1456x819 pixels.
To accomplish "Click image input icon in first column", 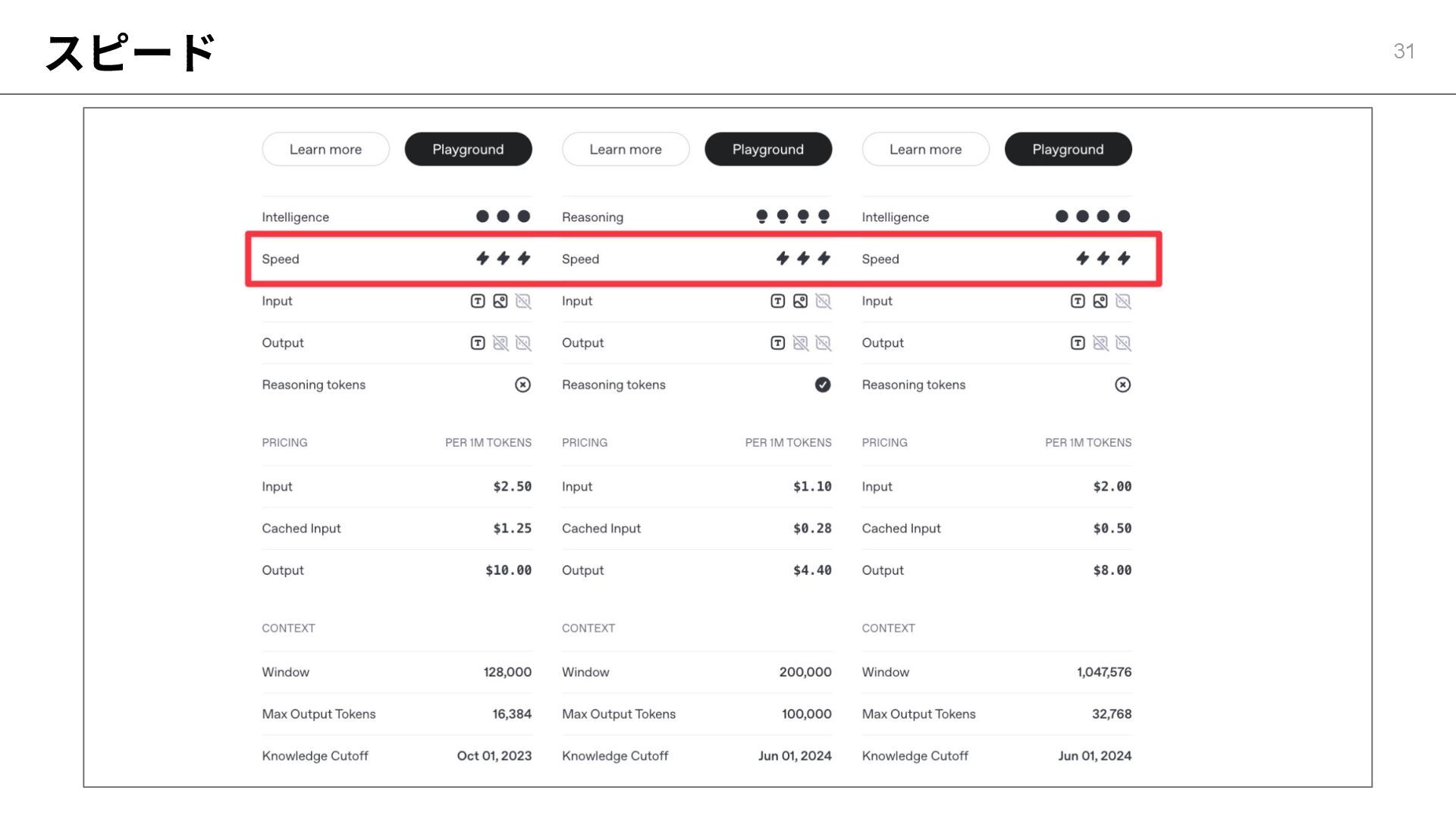I will coord(500,301).
